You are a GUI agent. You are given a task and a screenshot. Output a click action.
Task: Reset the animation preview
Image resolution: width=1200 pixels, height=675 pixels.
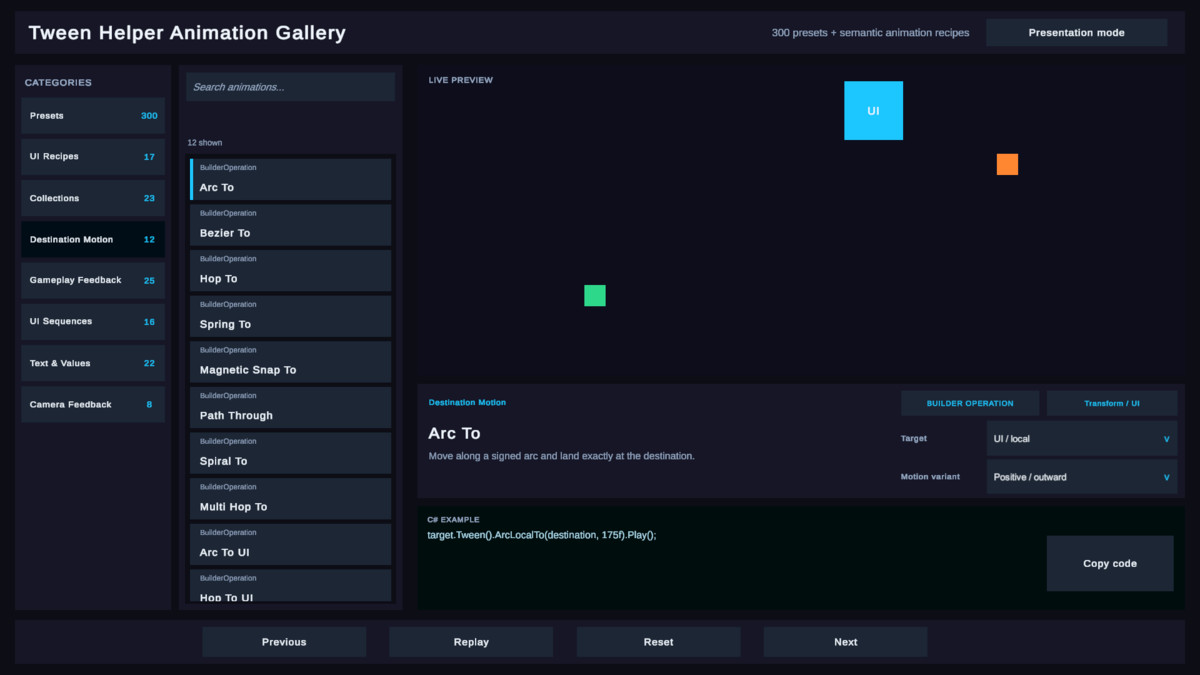[x=658, y=642]
